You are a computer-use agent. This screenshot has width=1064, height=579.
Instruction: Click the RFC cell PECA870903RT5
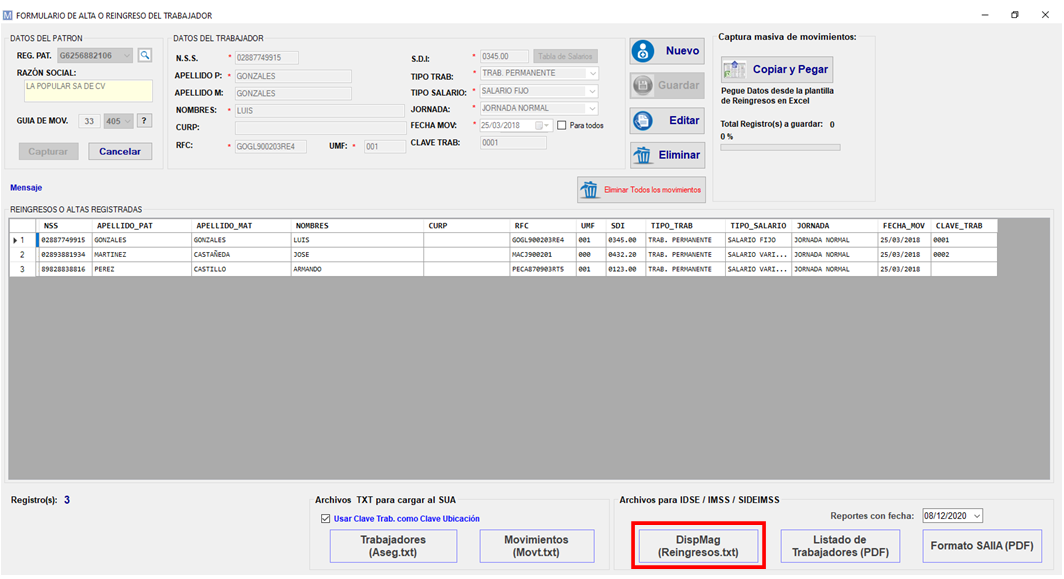tap(543, 269)
